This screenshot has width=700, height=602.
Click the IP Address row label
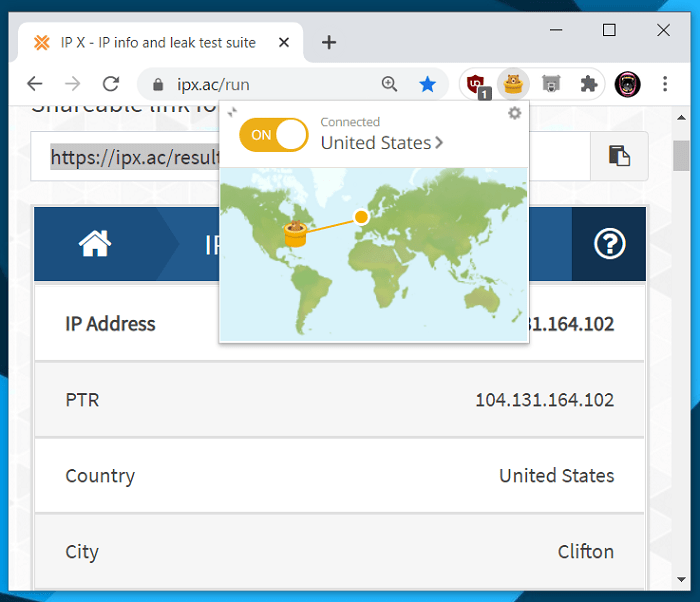[x=110, y=324]
